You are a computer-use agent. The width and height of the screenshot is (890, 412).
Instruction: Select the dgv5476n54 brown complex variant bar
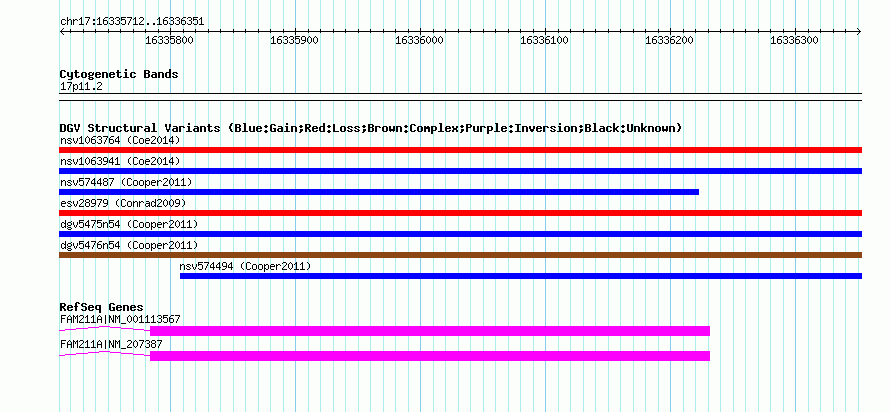tap(460, 255)
